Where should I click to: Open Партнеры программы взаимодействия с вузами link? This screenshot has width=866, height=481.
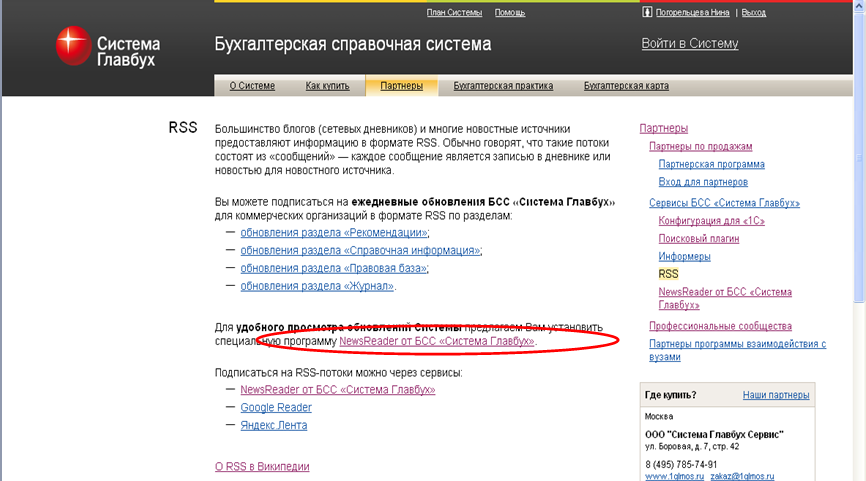pos(737,350)
